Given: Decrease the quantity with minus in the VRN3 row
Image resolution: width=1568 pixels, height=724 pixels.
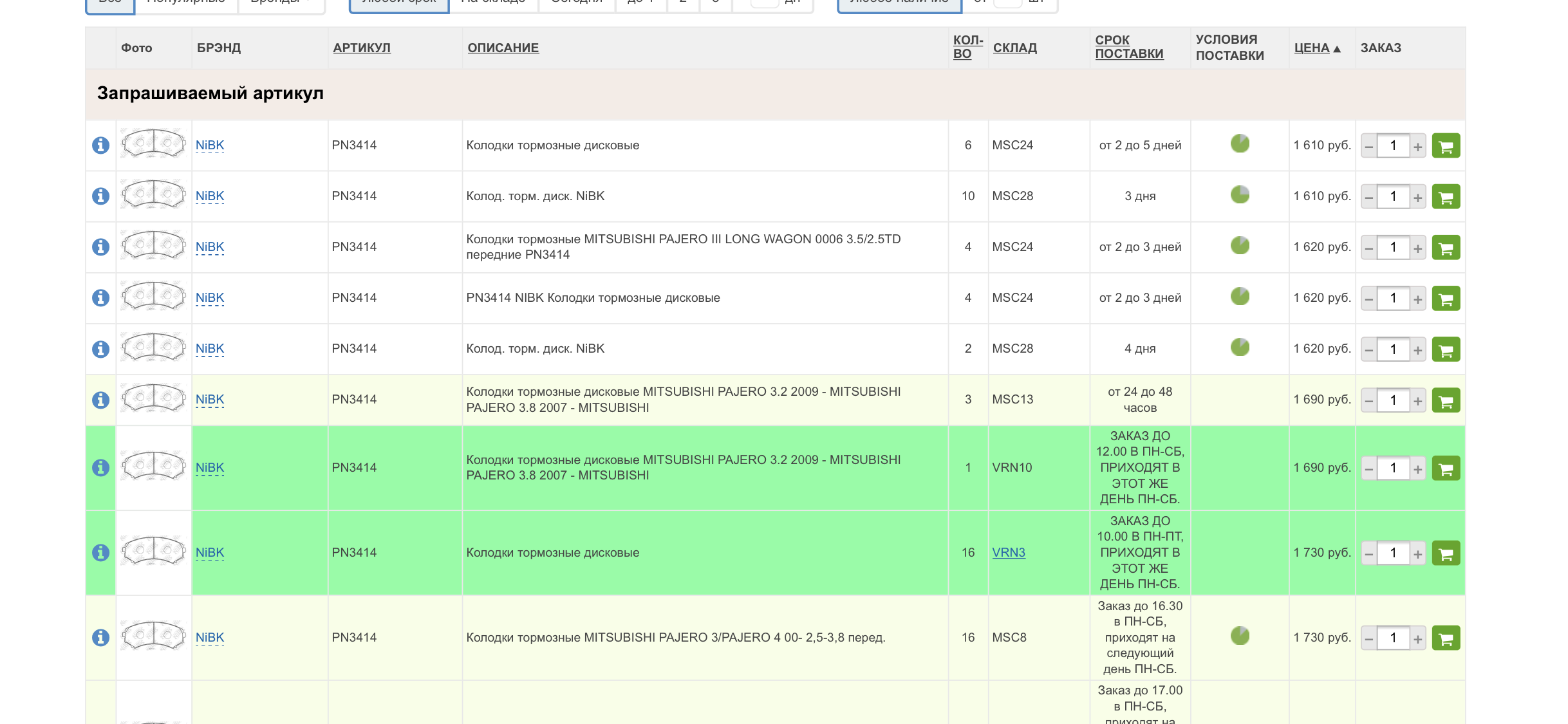Looking at the screenshot, I should point(1369,554).
